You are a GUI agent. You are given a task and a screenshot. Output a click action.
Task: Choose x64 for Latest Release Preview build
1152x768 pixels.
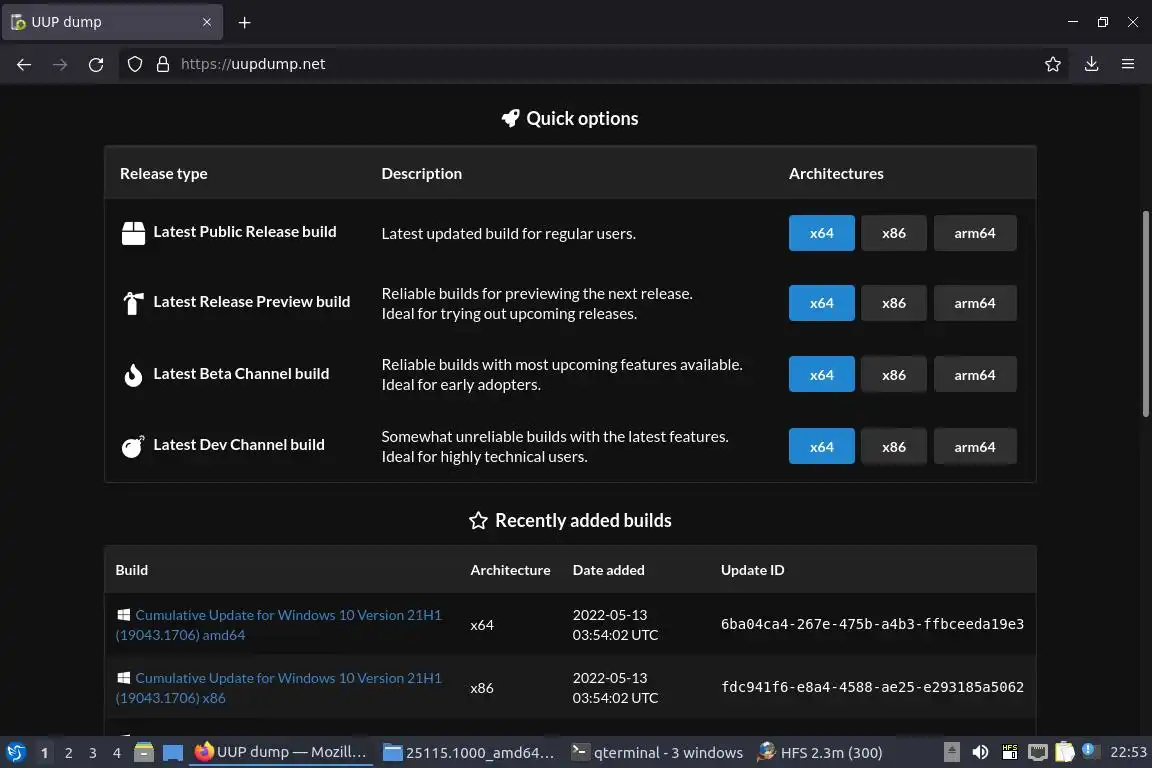(821, 303)
